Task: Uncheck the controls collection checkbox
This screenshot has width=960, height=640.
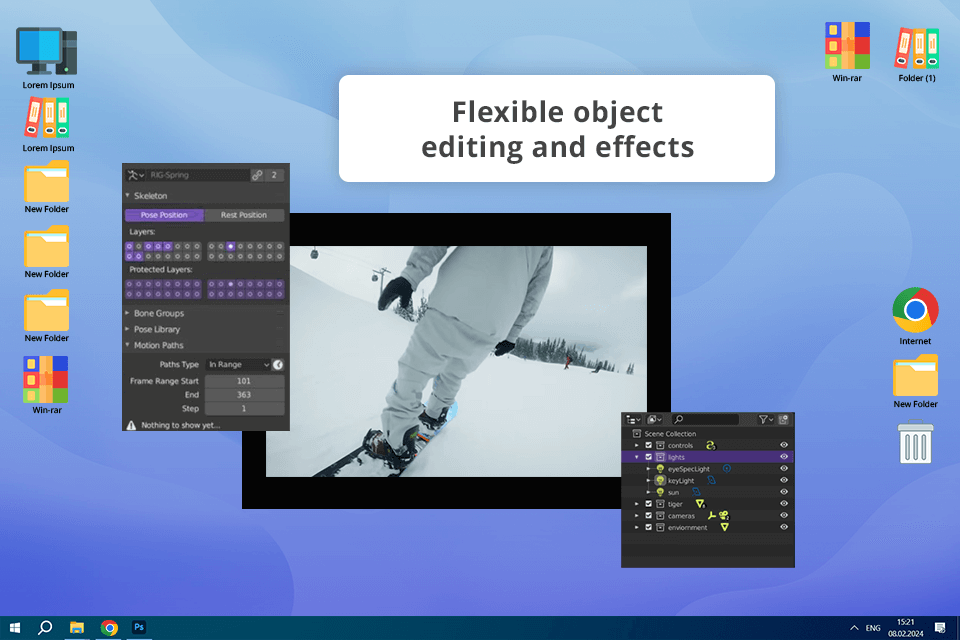Action: click(648, 445)
